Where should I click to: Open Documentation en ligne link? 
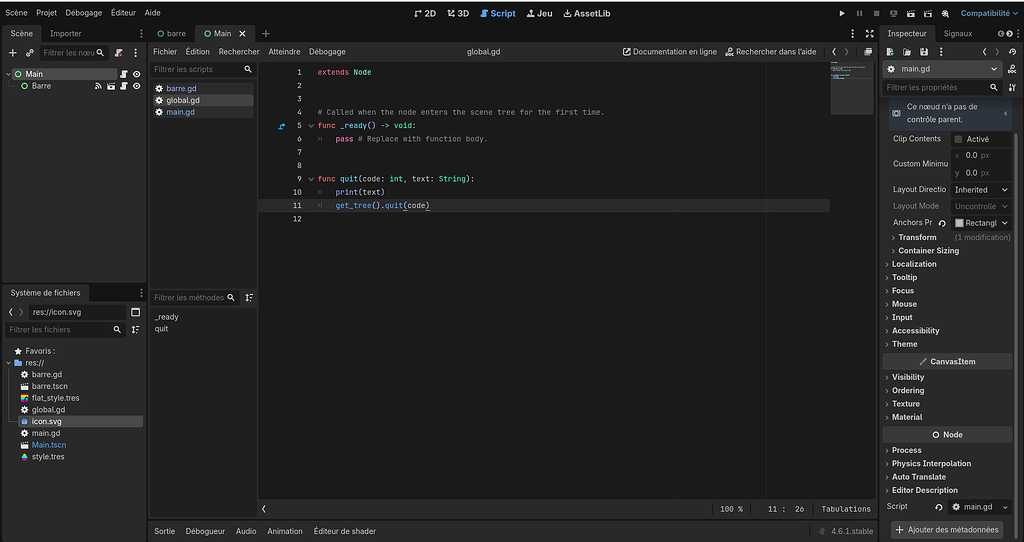pos(669,52)
